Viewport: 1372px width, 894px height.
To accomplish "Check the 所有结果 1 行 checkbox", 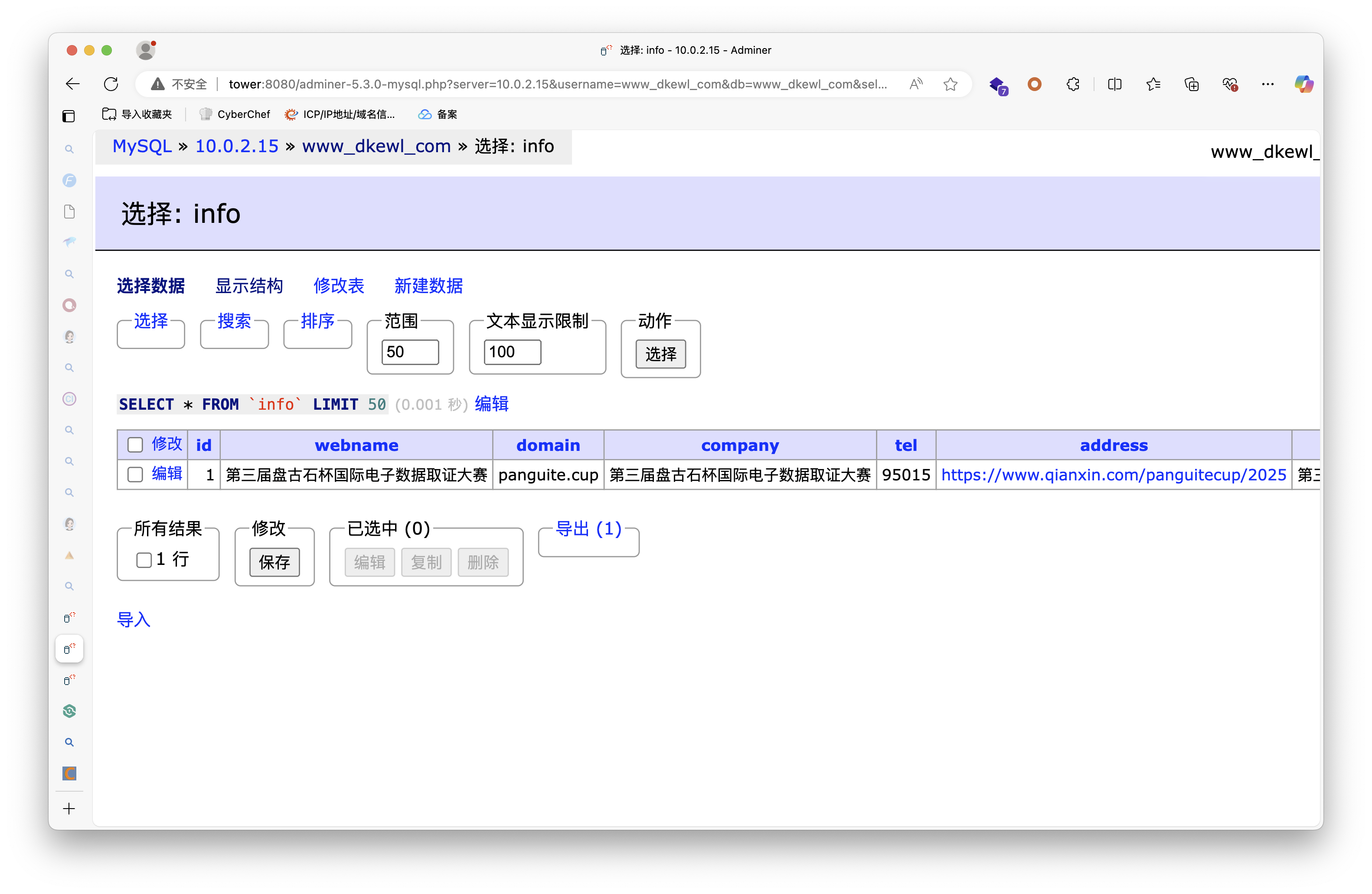I will click(x=144, y=560).
